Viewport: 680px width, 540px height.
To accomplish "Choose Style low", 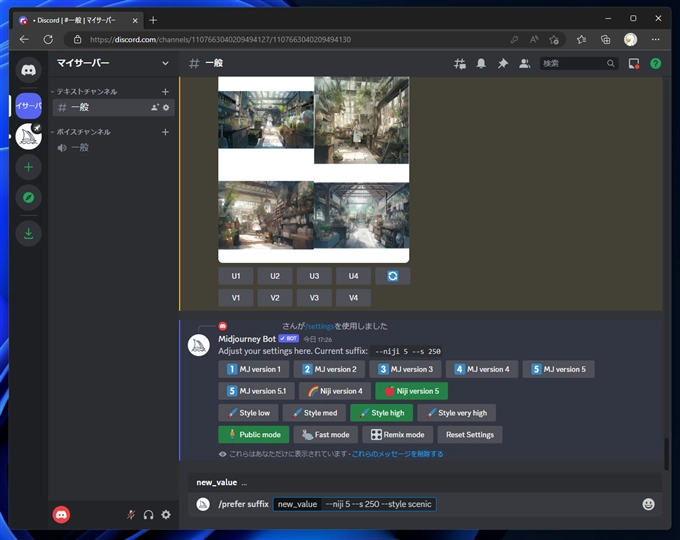I will (x=248, y=413).
